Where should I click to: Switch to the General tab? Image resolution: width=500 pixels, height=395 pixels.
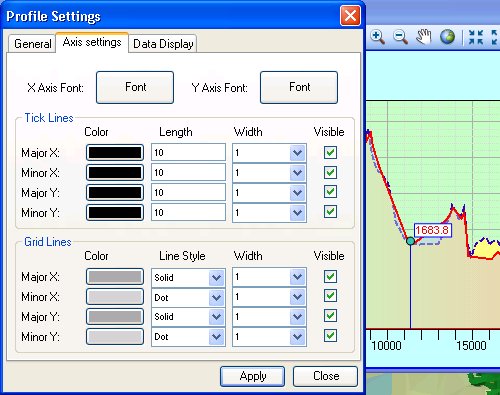[32, 44]
